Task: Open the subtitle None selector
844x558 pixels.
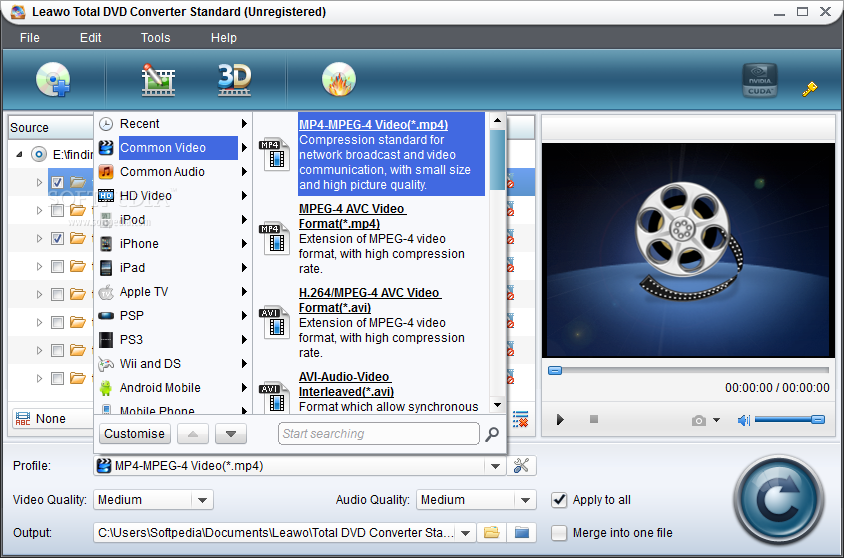Action: pyautogui.click(x=53, y=419)
